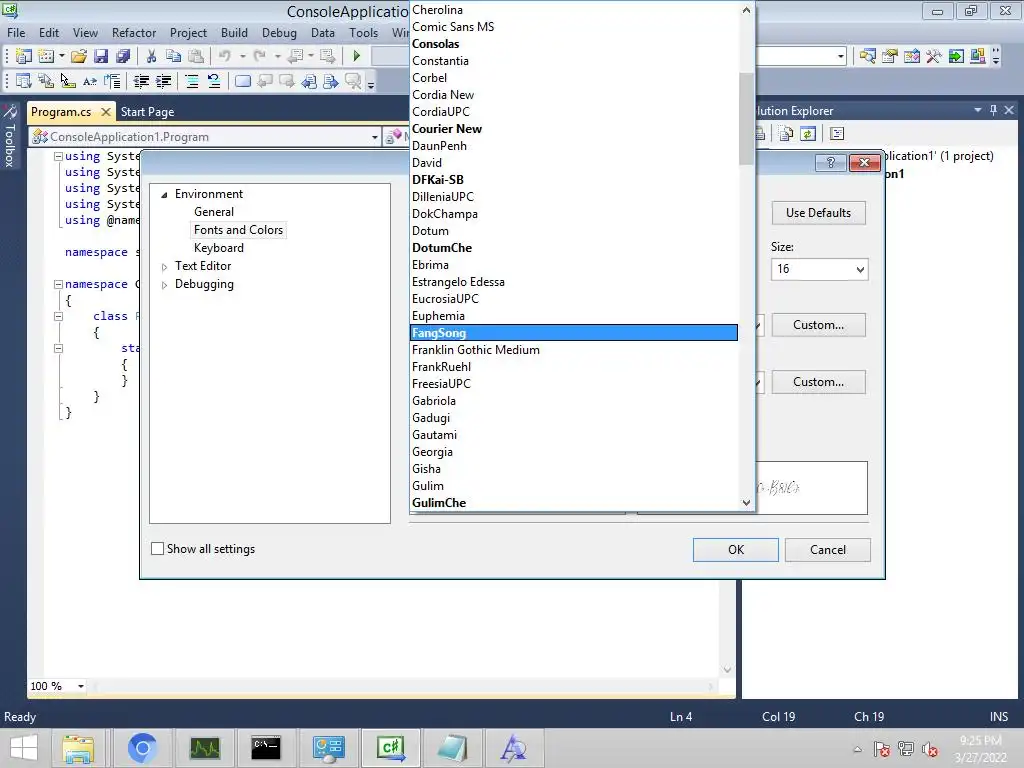This screenshot has height=768, width=1024.
Task: Click the Increase Indent icon
Action: [x=163, y=82]
